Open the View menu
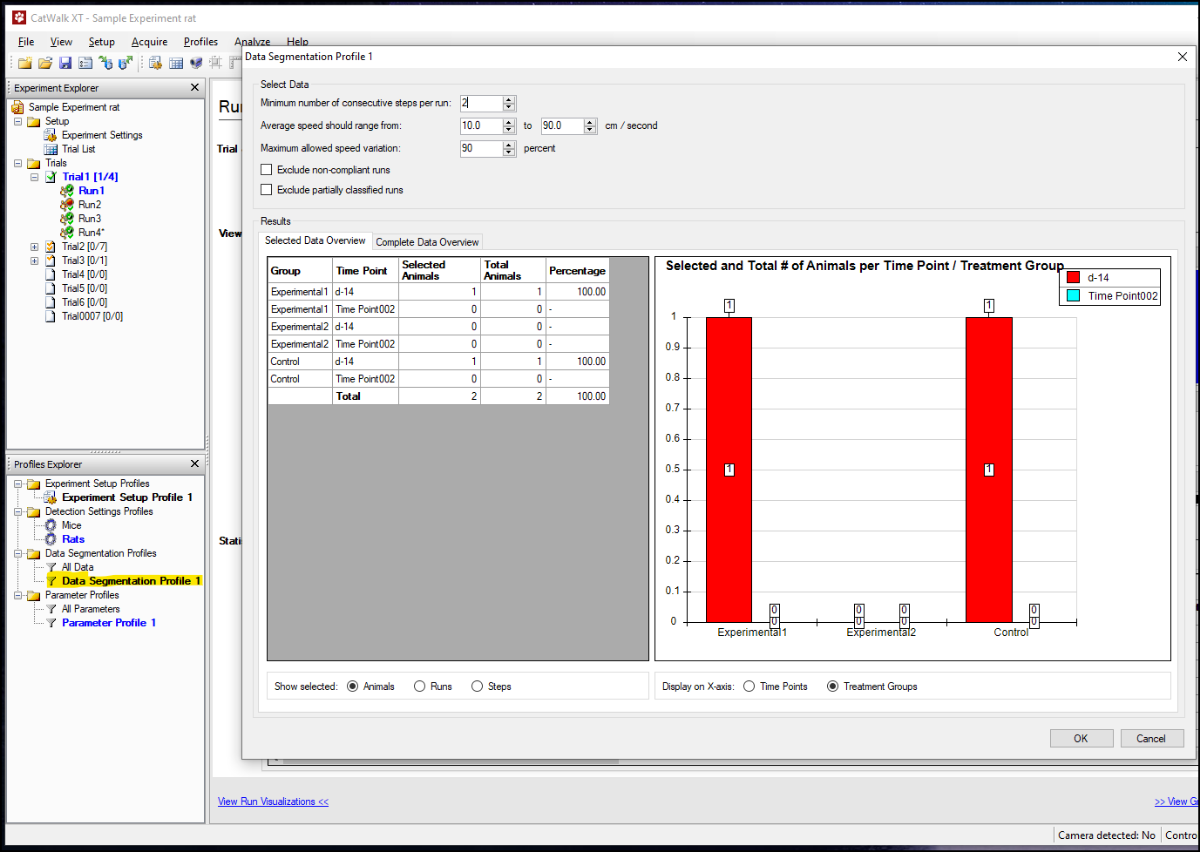 point(61,42)
